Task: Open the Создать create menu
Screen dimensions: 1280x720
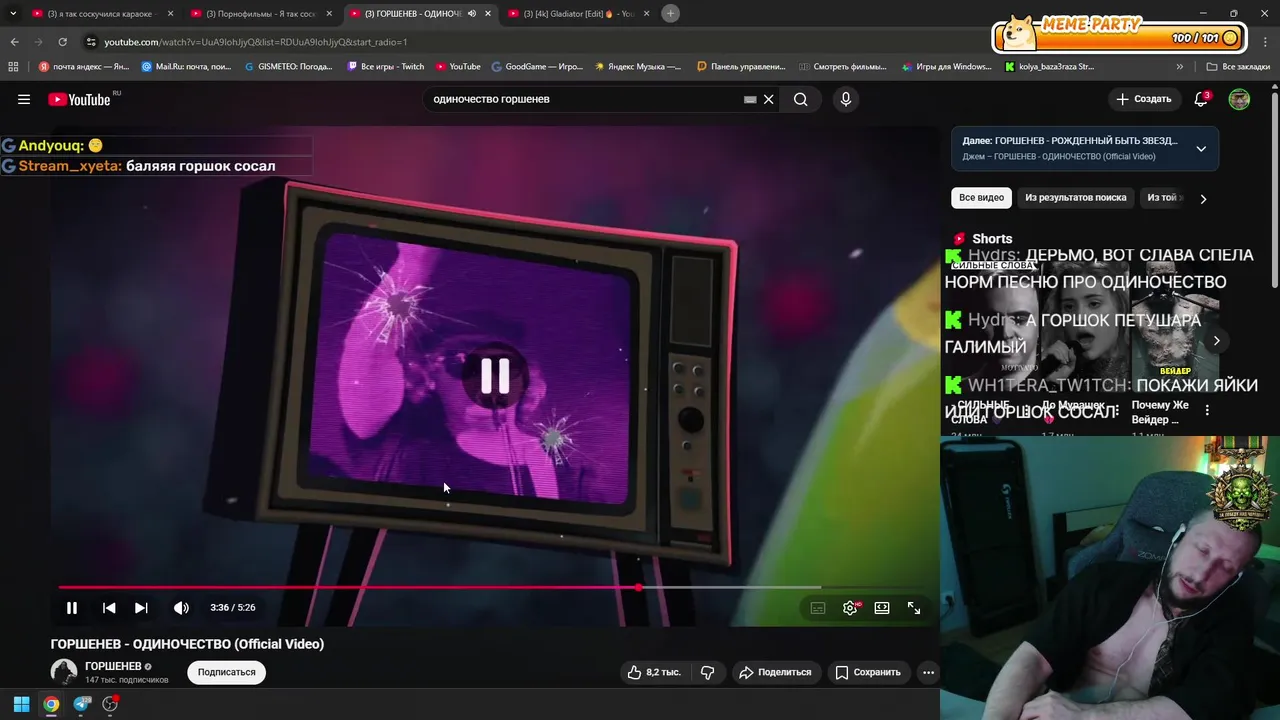Action: click(x=1143, y=99)
